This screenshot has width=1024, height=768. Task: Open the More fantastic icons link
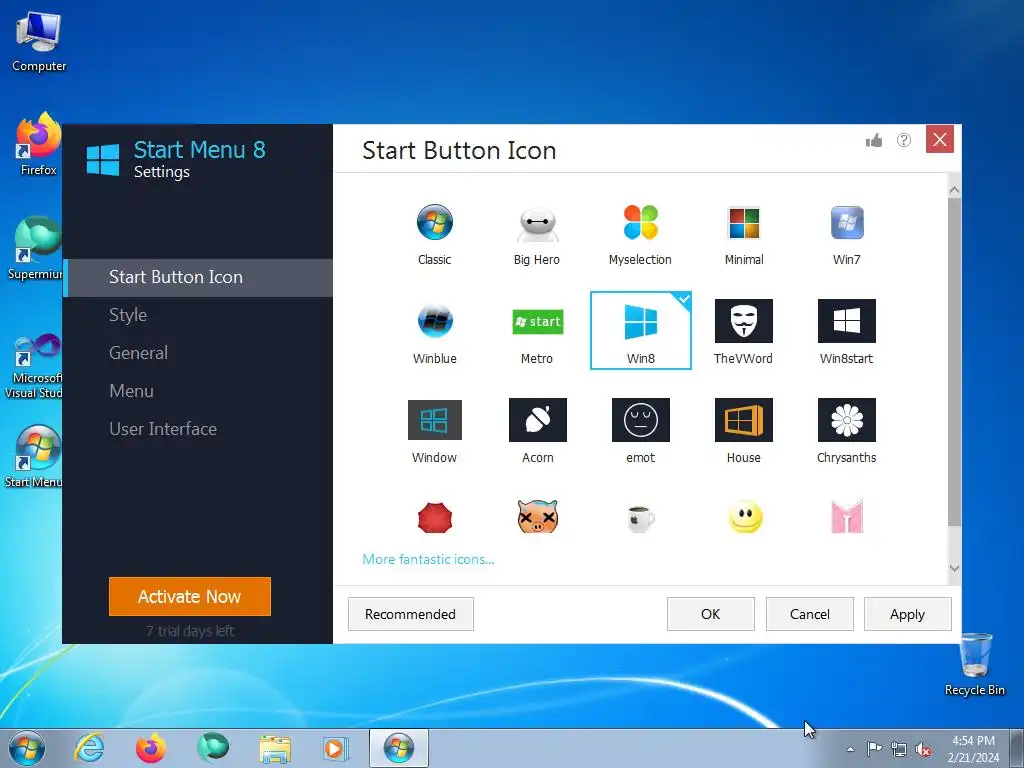click(428, 559)
